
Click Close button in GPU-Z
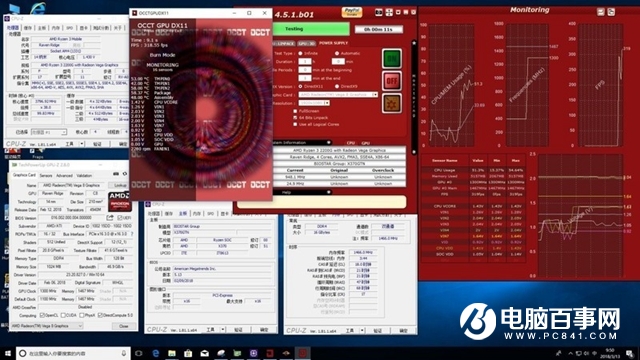pos(124,326)
